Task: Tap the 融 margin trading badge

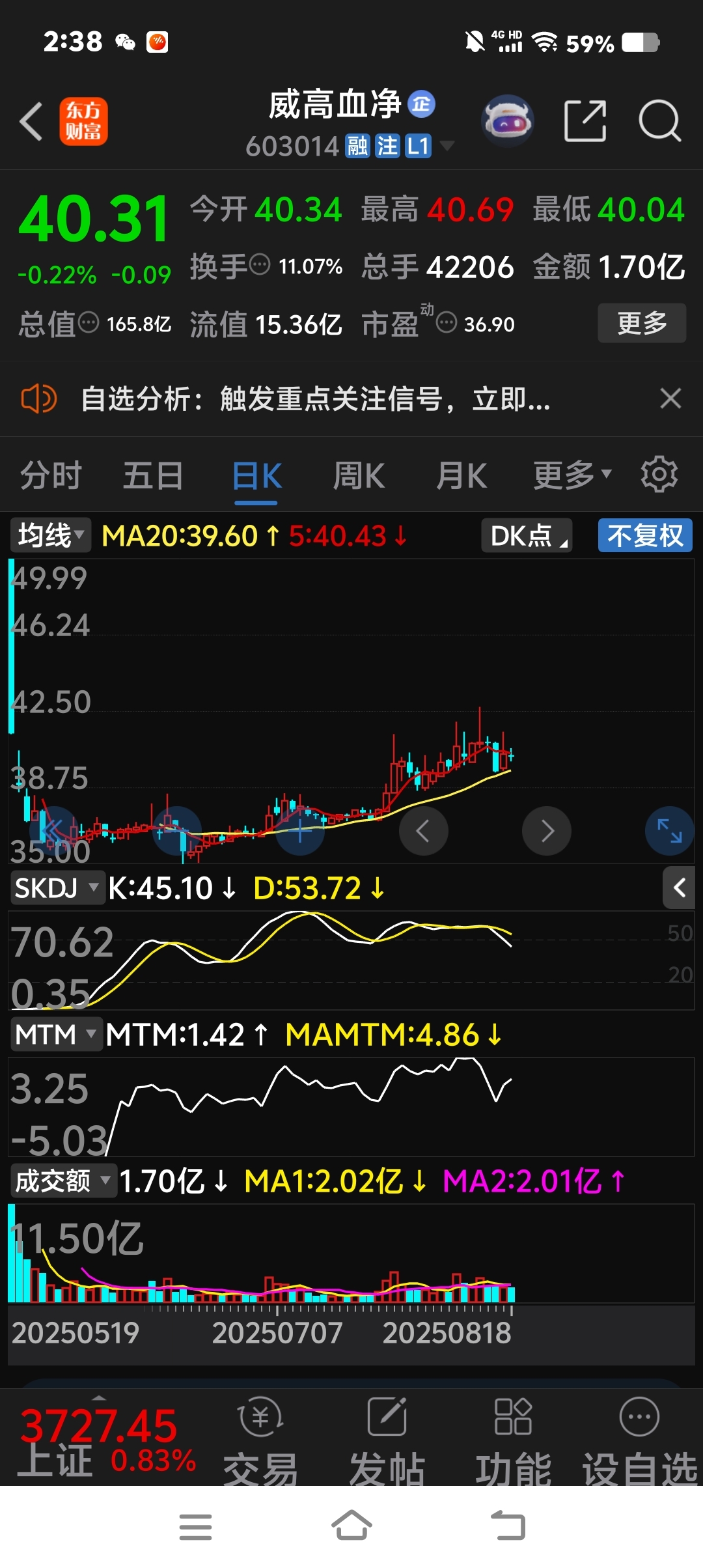Action: [357, 147]
